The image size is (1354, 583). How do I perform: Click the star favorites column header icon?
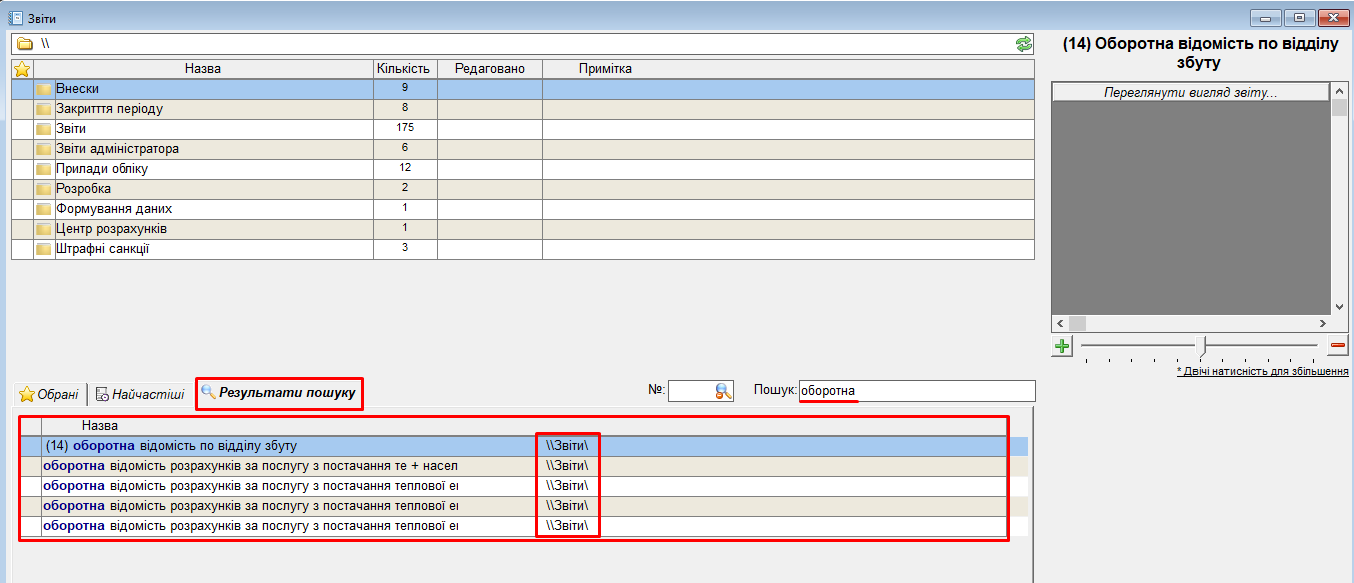click(22, 69)
